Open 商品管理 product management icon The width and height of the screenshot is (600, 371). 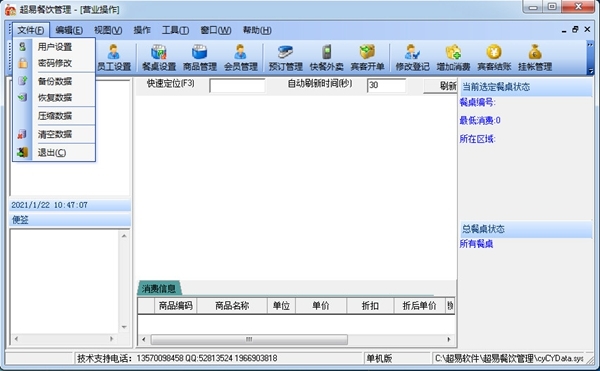tap(200, 58)
